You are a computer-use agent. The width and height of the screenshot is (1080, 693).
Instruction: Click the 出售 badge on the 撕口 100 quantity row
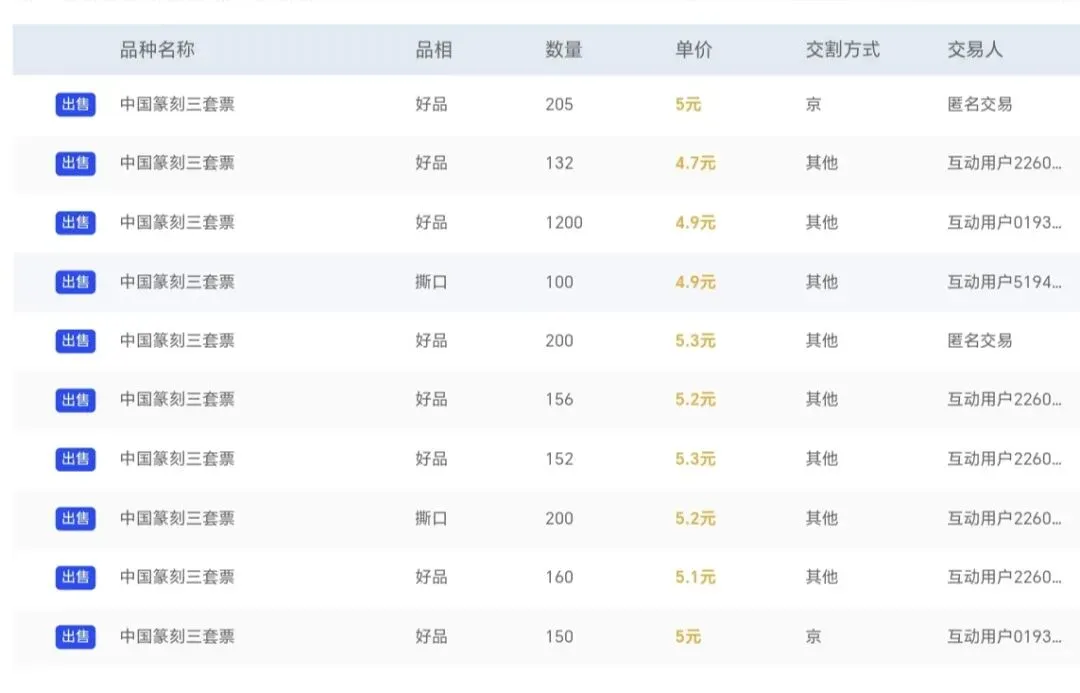click(x=76, y=282)
